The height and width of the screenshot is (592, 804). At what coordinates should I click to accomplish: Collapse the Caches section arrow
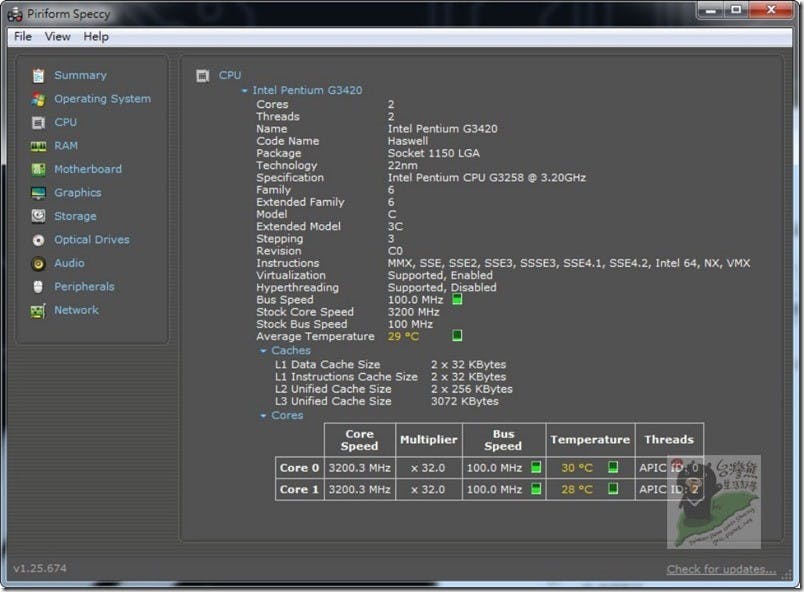263,351
